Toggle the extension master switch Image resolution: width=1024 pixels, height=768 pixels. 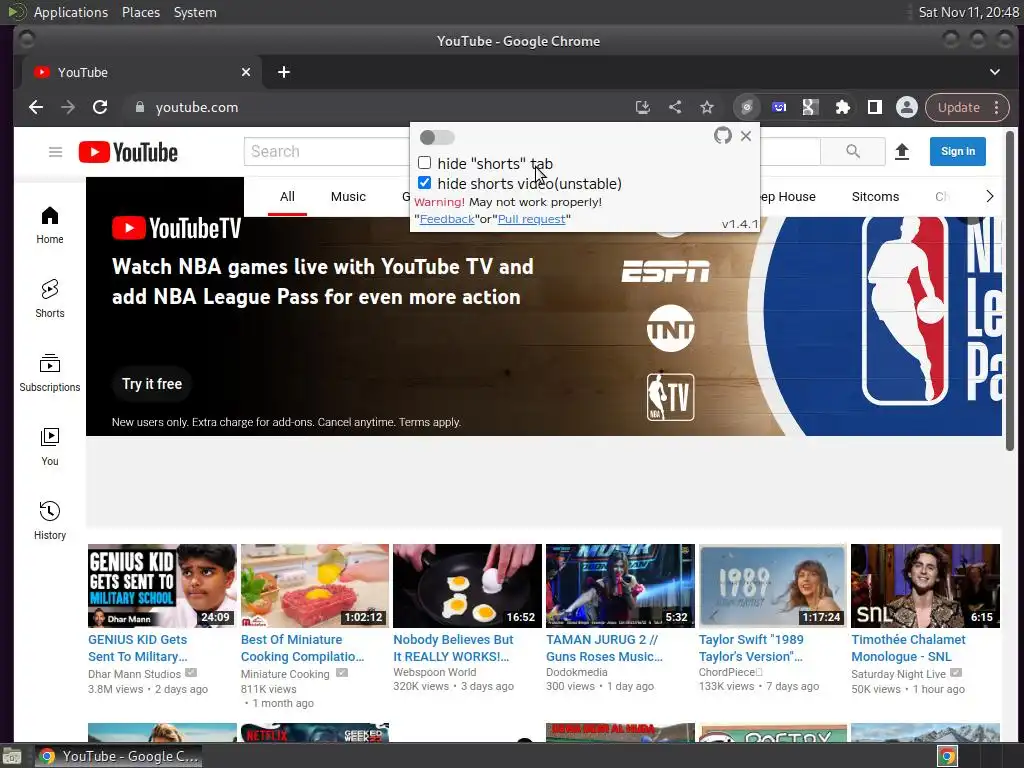(437, 137)
